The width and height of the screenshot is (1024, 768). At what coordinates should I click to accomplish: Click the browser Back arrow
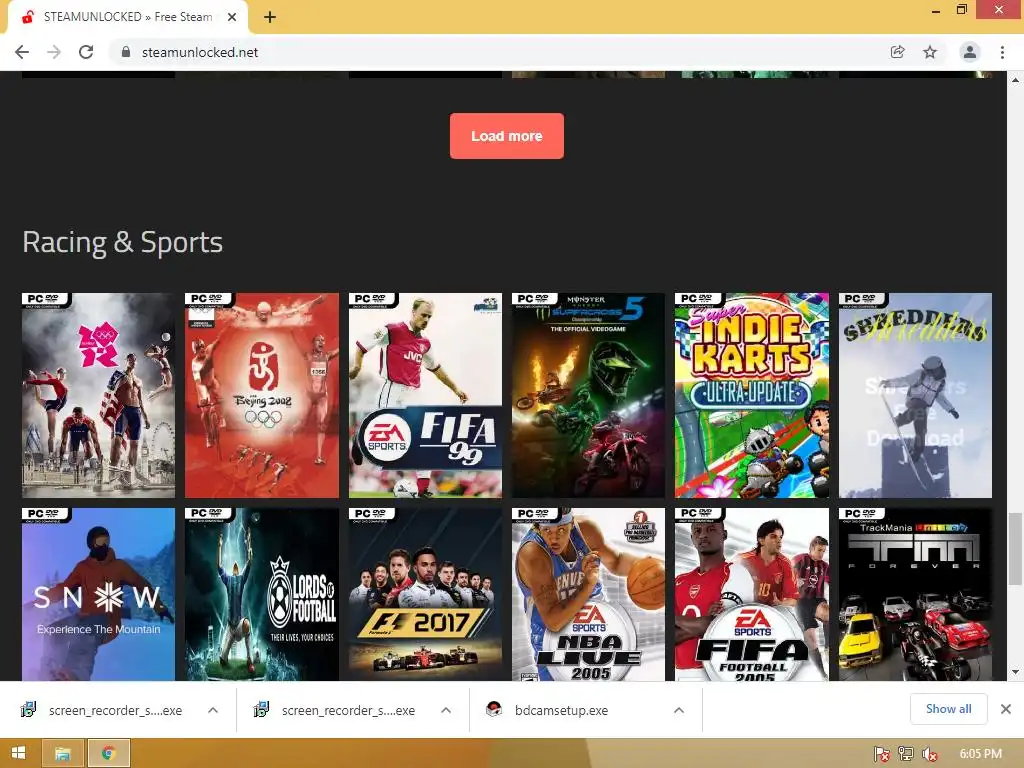click(x=22, y=52)
